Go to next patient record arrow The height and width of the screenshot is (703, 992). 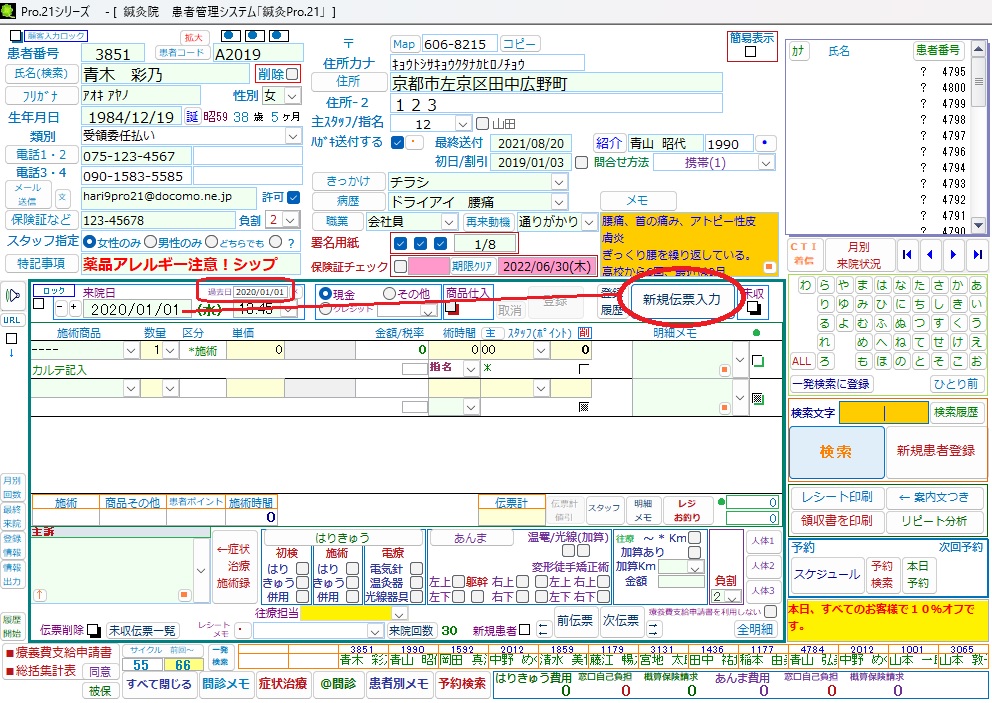tap(953, 254)
